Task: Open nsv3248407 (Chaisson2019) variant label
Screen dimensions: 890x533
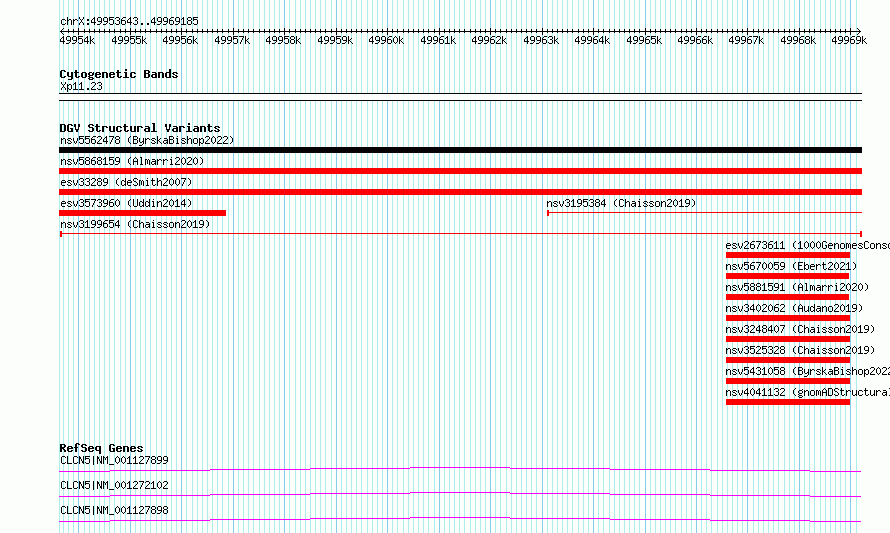Action: (800, 329)
